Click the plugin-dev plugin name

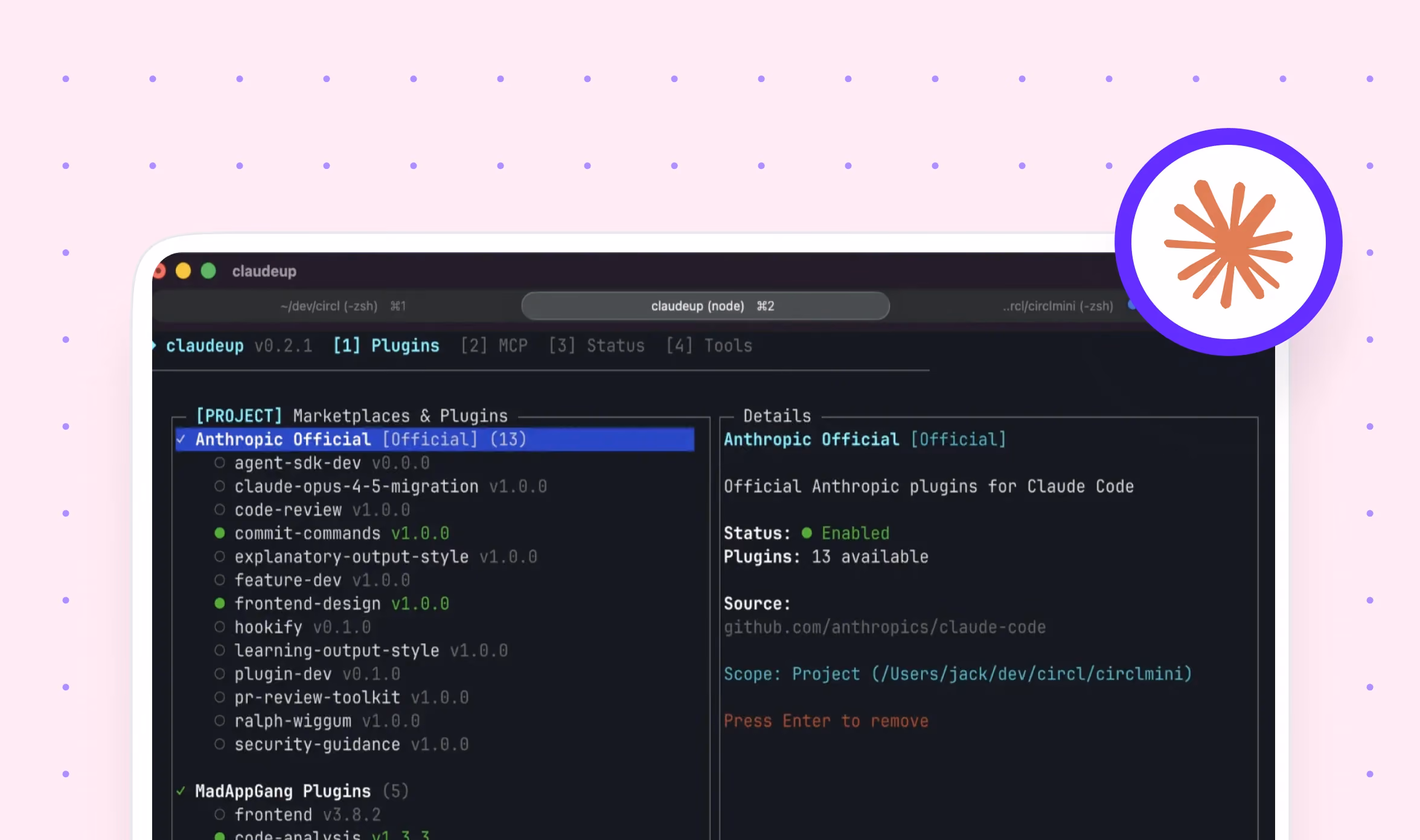[x=283, y=674]
